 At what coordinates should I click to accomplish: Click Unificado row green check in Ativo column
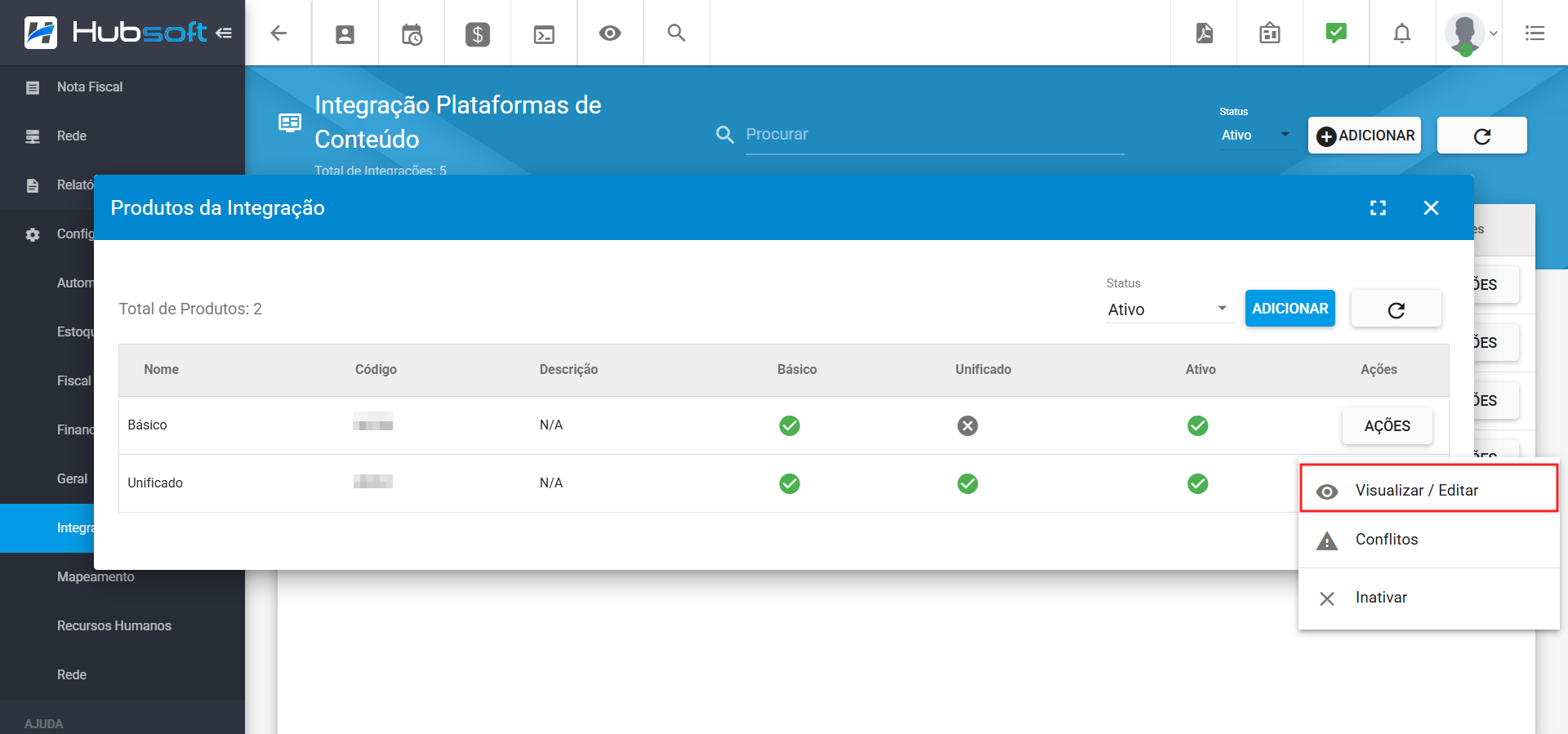coord(1198,484)
